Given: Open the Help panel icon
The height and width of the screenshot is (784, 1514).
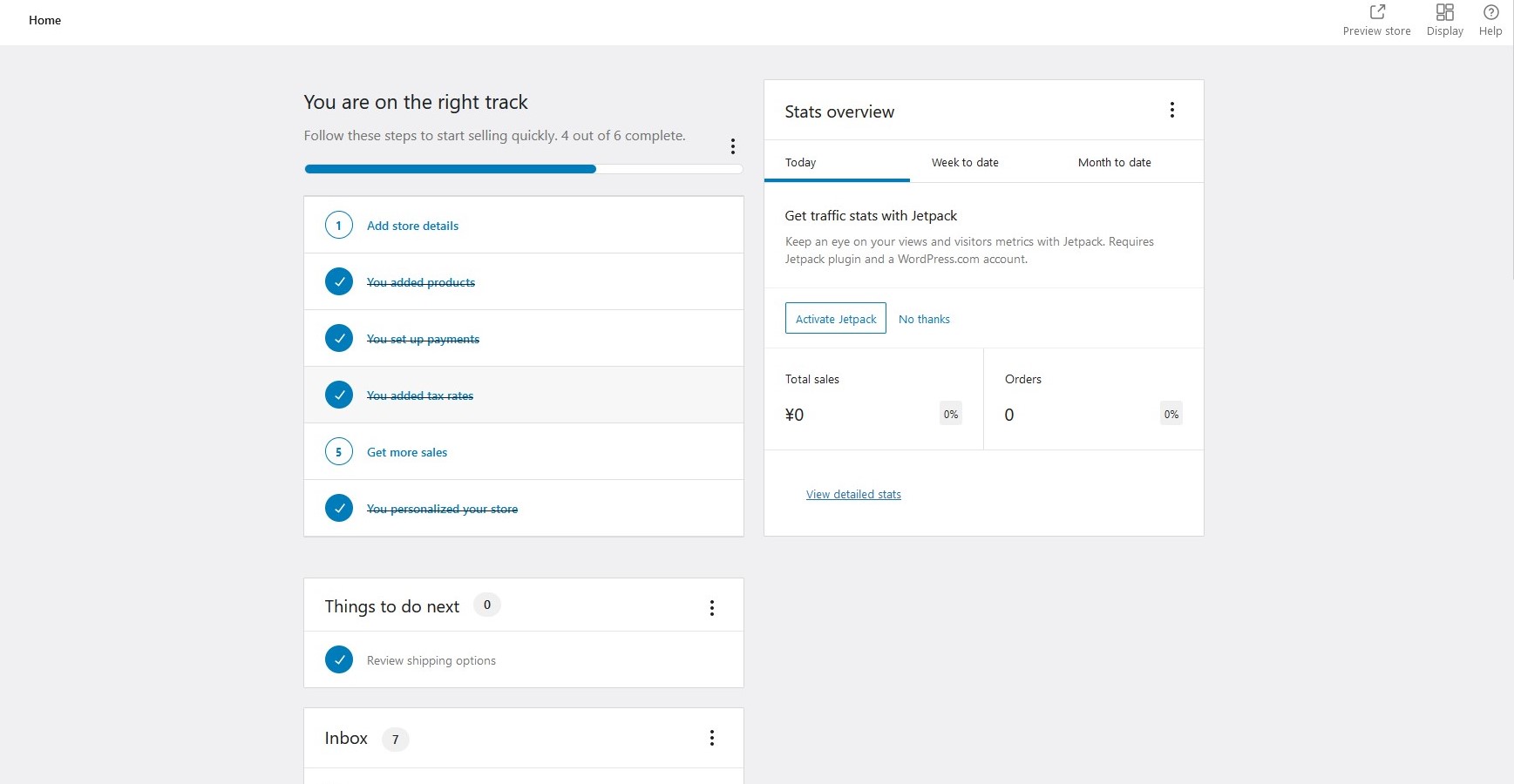Looking at the screenshot, I should click(1490, 12).
